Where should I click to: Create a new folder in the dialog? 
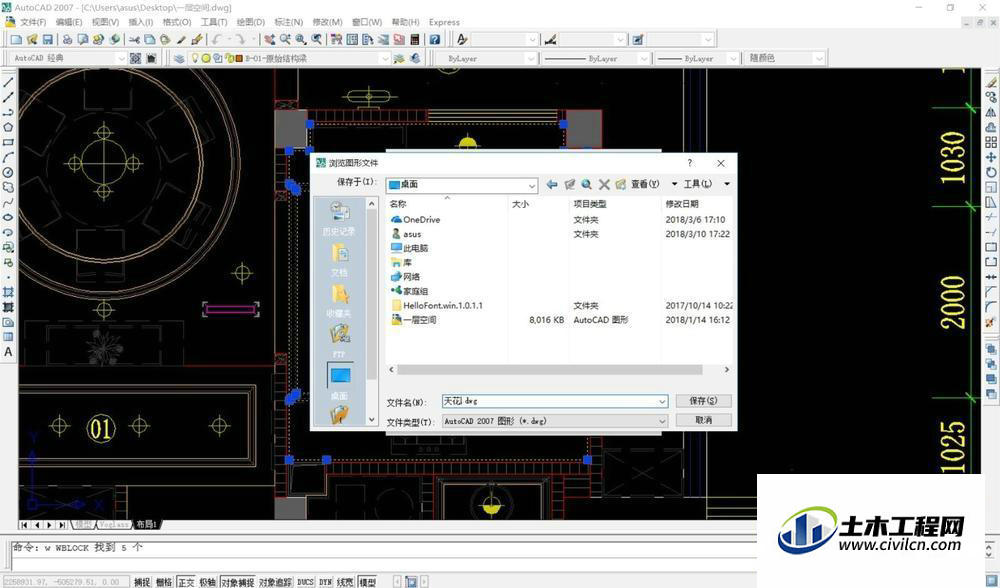(x=621, y=184)
